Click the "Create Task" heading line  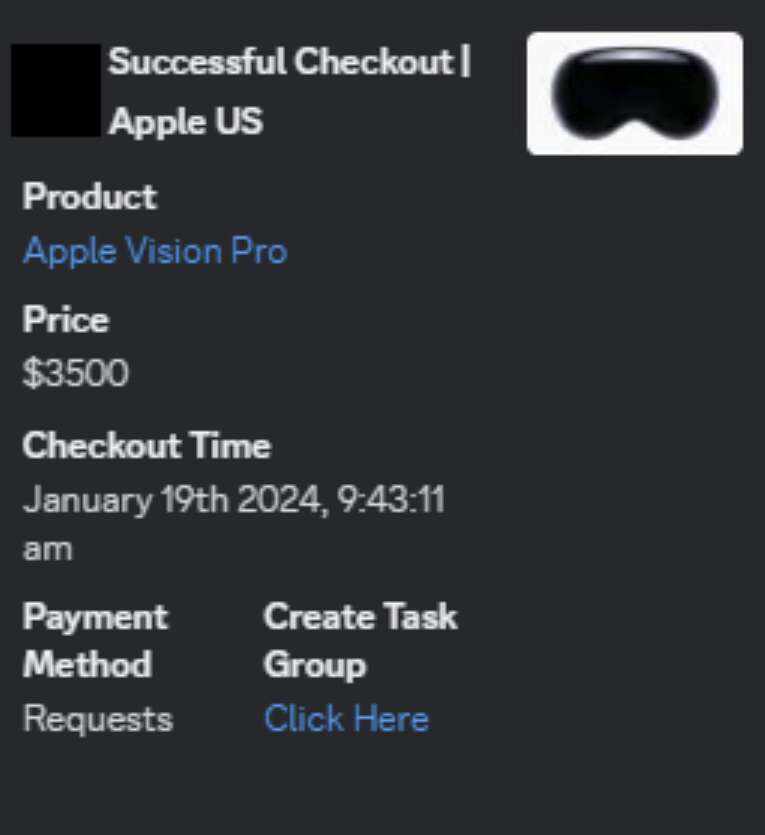360,616
